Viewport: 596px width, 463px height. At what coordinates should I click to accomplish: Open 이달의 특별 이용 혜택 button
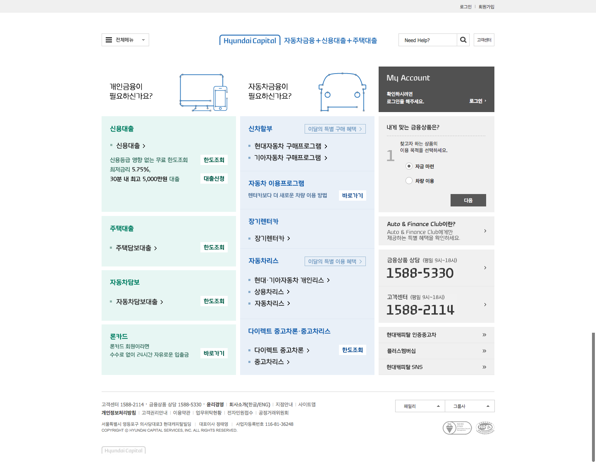point(335,262)
